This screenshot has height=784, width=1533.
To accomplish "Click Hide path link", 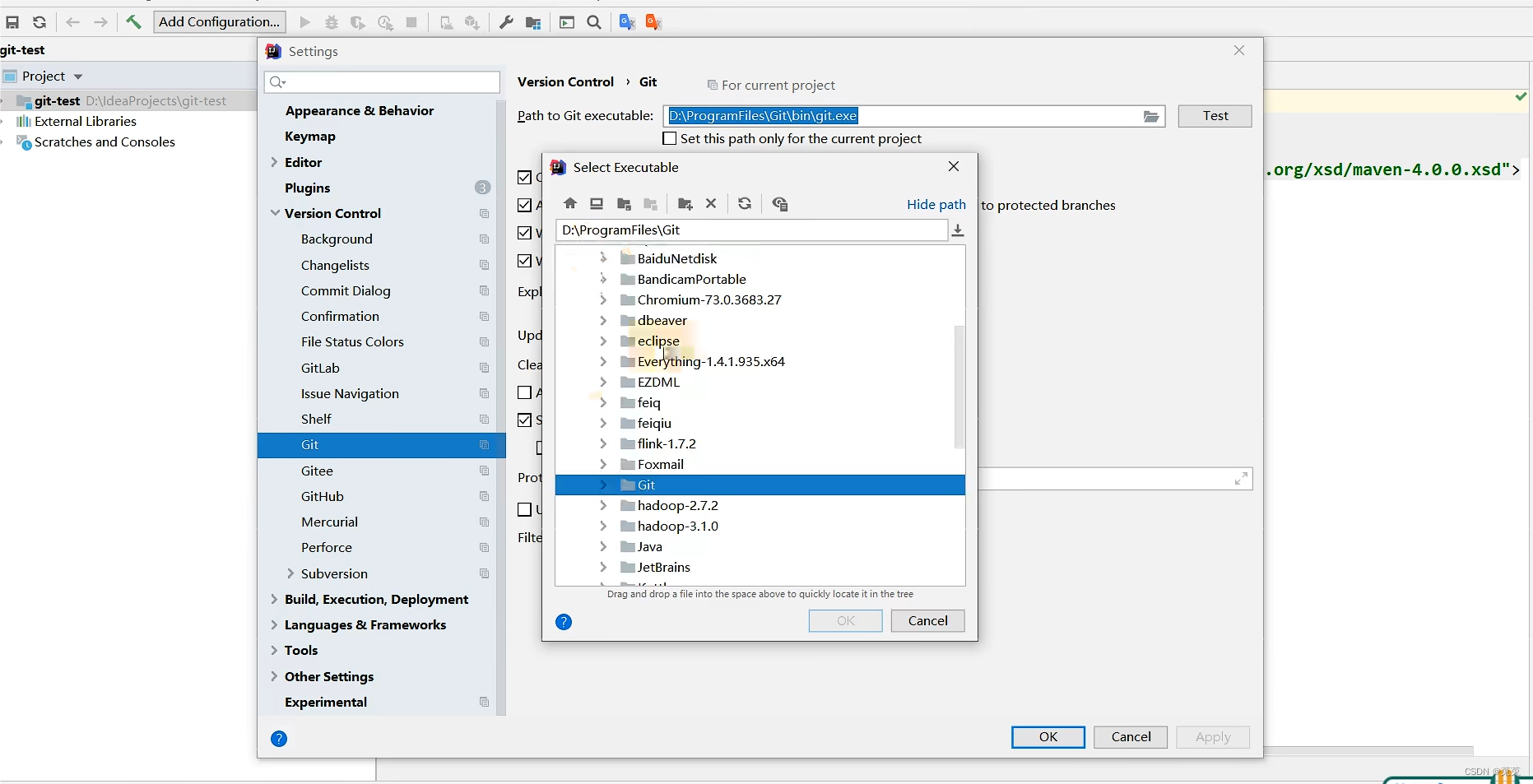I will pyautogui.click(x=936, y=204).
